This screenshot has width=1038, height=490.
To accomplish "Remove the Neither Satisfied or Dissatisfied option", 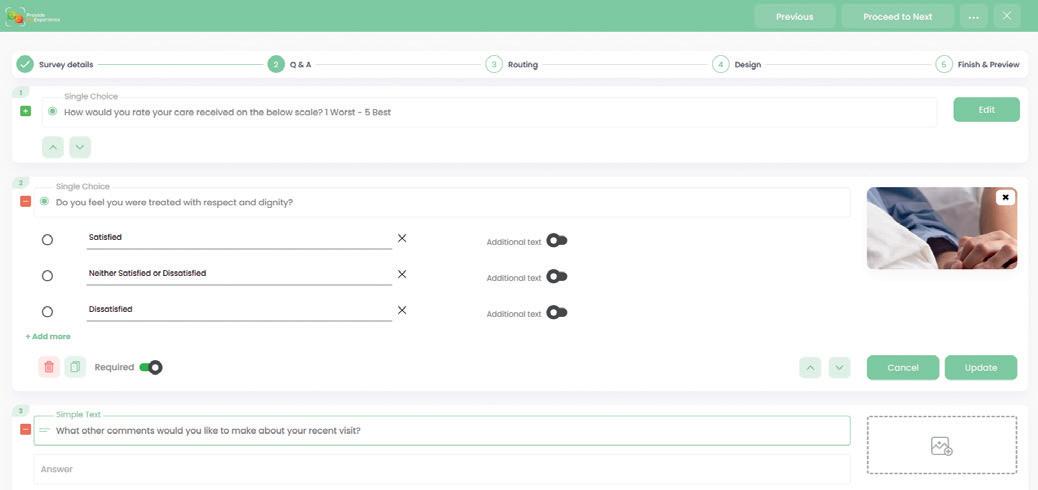I will (402, 274).
